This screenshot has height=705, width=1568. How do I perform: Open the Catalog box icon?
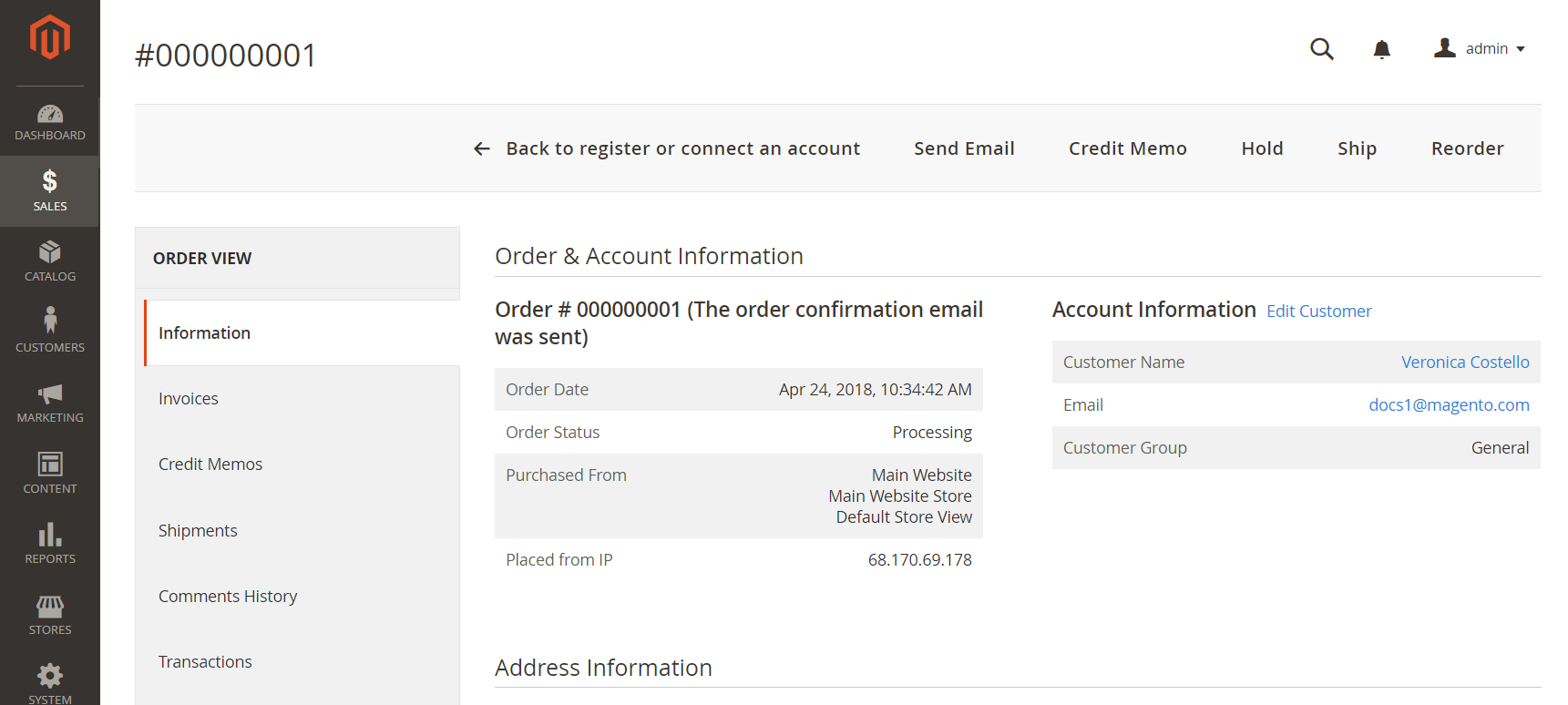50,251
